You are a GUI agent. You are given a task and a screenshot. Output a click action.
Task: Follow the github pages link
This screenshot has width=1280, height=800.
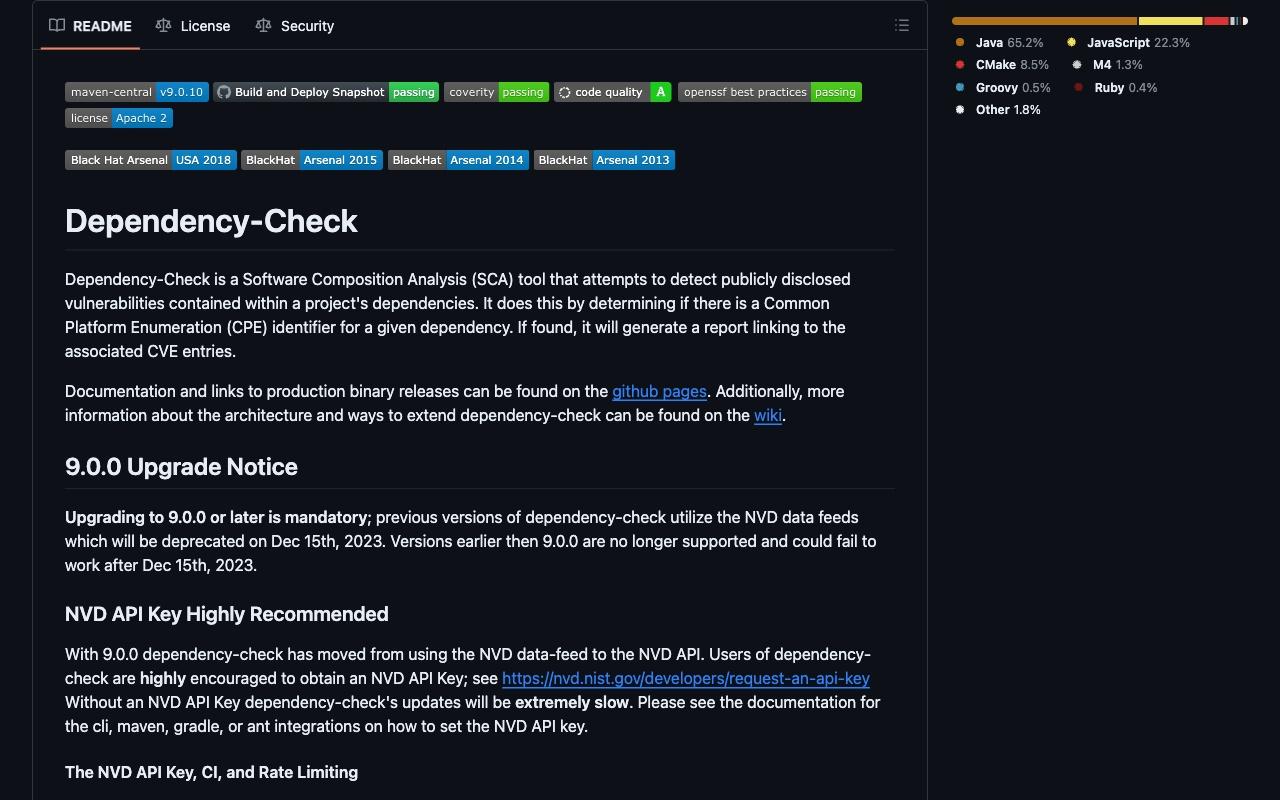(659, 391)
